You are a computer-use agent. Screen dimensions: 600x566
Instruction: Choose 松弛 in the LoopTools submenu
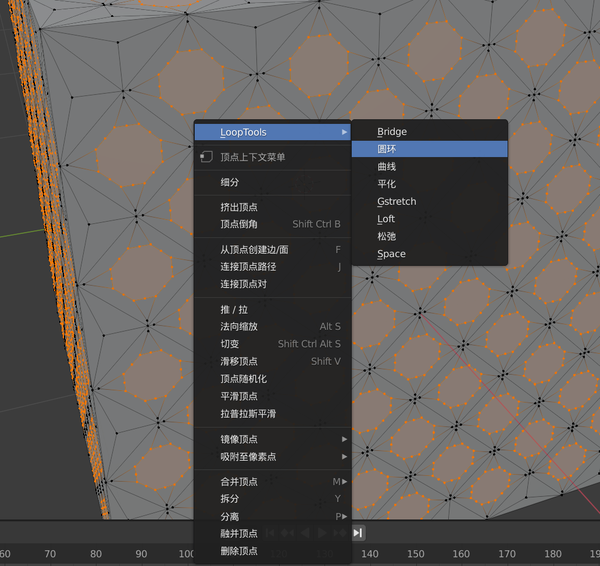click(429, 236)
